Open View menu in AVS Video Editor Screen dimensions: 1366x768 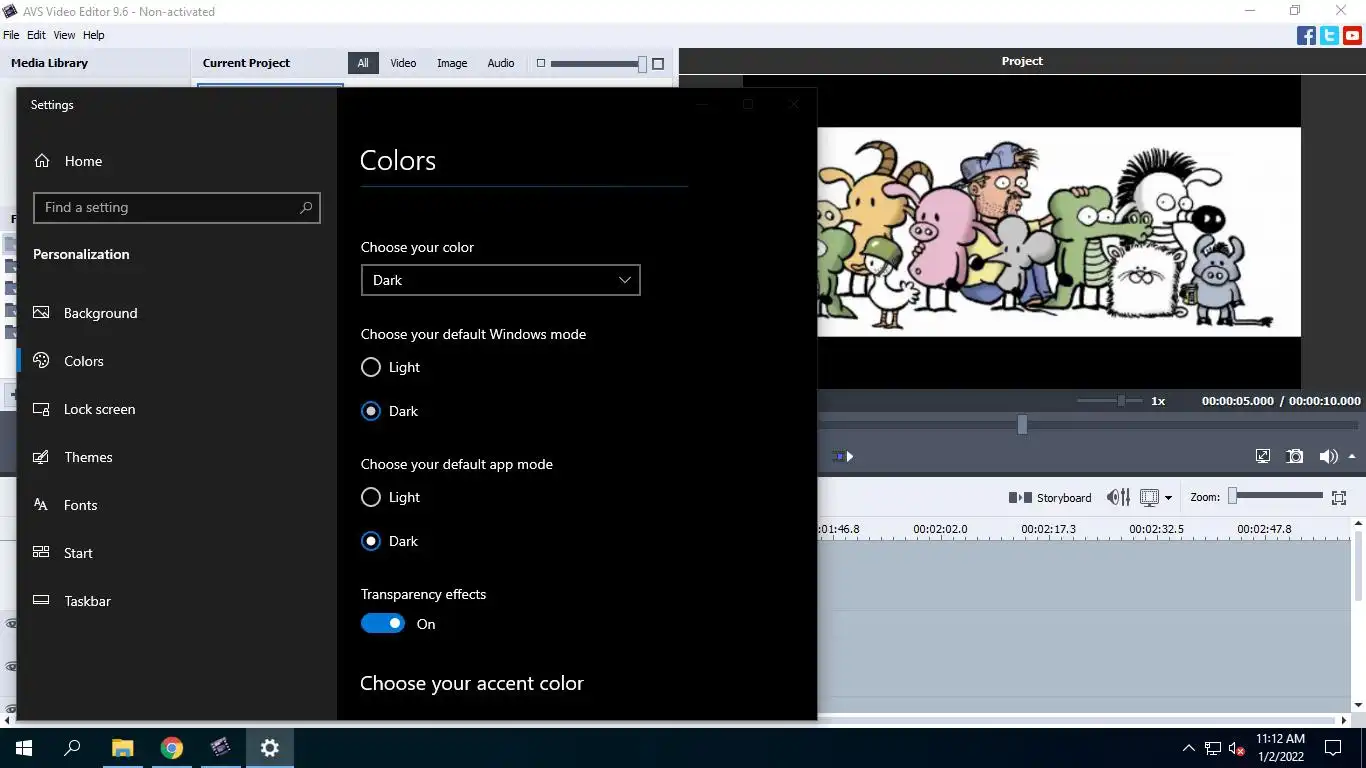point(64,35)
